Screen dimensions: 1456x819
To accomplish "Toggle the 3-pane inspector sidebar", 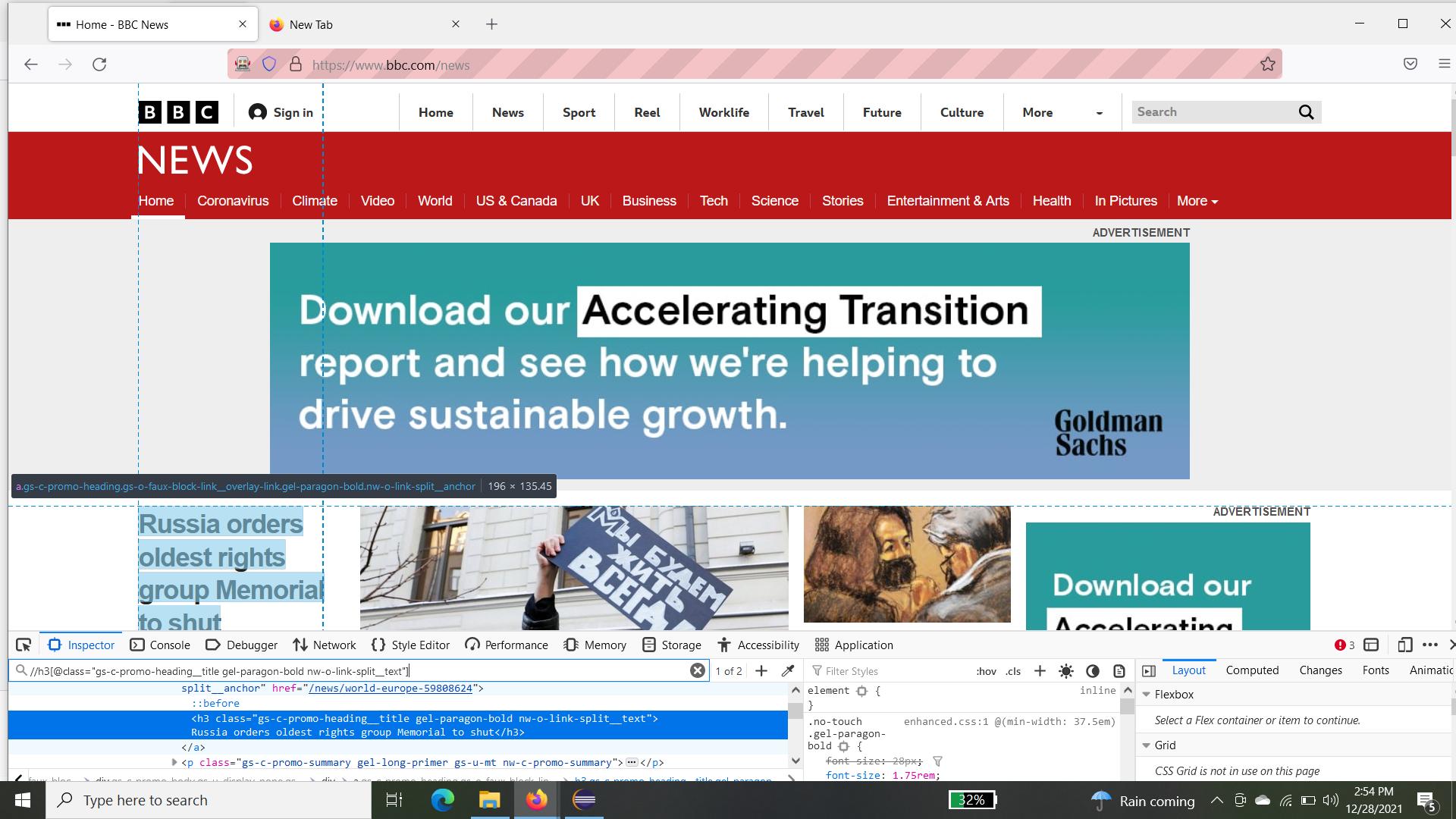I will 1149,670.
